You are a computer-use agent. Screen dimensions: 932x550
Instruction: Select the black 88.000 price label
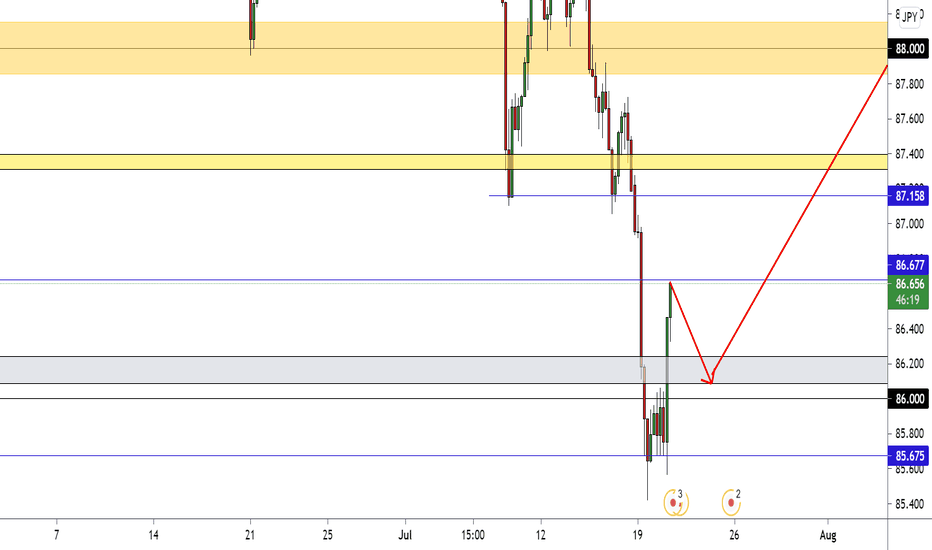(909, 49)
